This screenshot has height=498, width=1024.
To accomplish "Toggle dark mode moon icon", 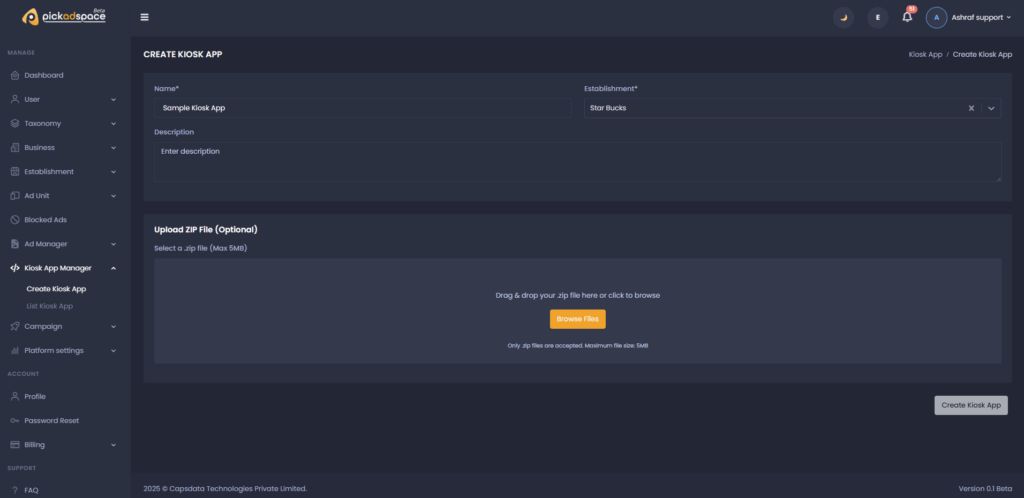I will (843, 17).
